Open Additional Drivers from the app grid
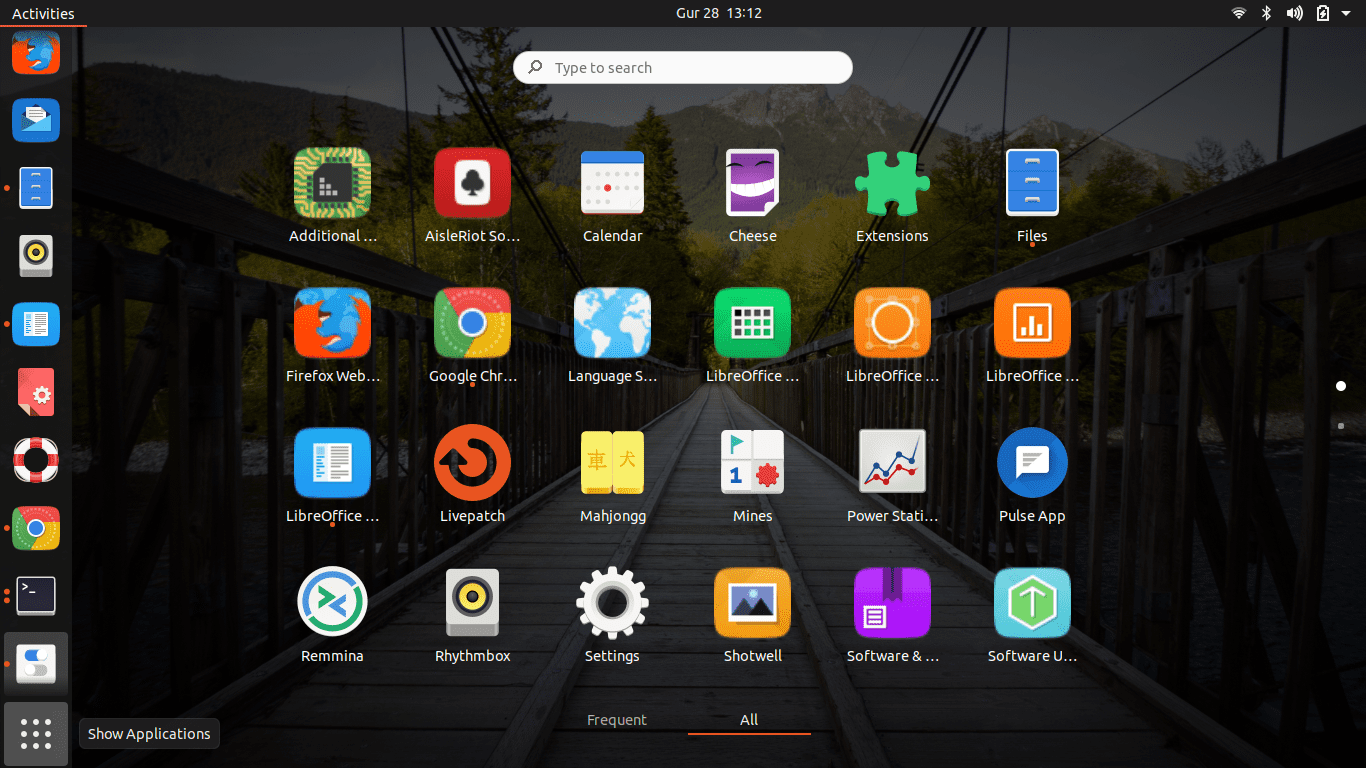The image size is (1366, 768). 332,183
